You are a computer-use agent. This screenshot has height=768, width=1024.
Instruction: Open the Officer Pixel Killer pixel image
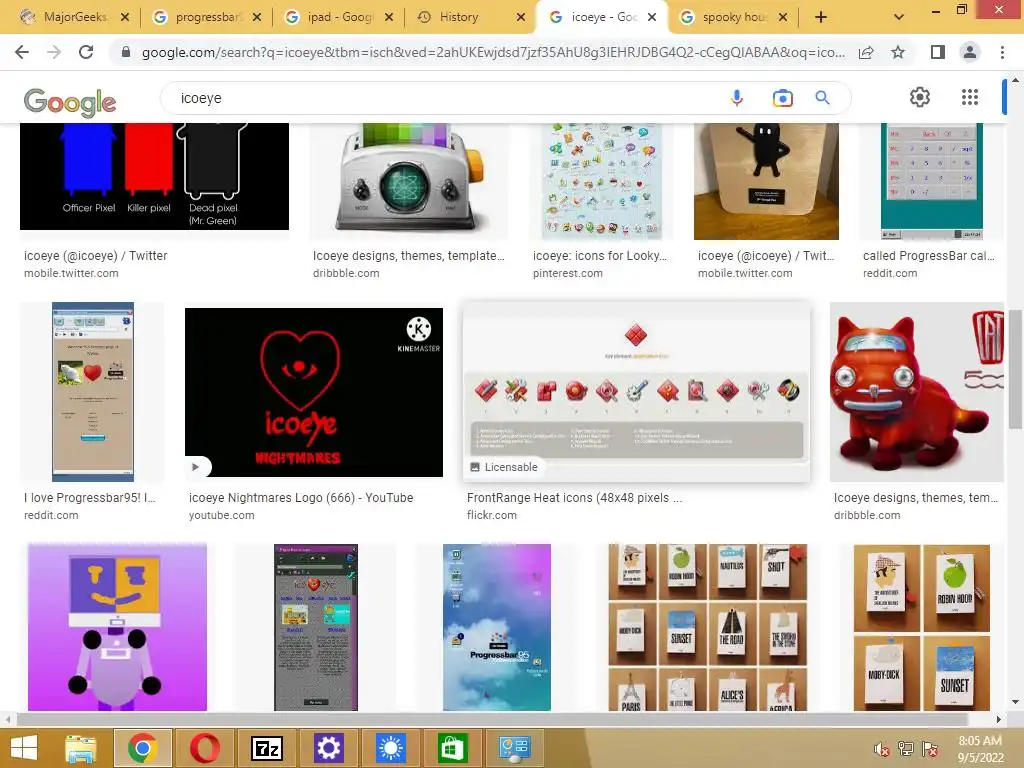(154, 176)
